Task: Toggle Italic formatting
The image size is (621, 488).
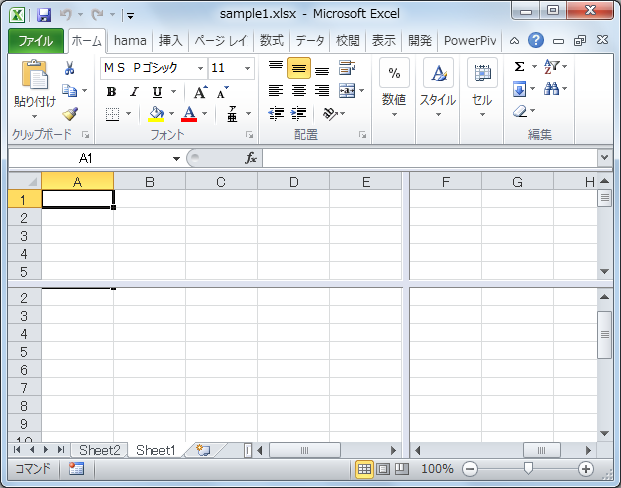Action: click(x=134, y=92)
